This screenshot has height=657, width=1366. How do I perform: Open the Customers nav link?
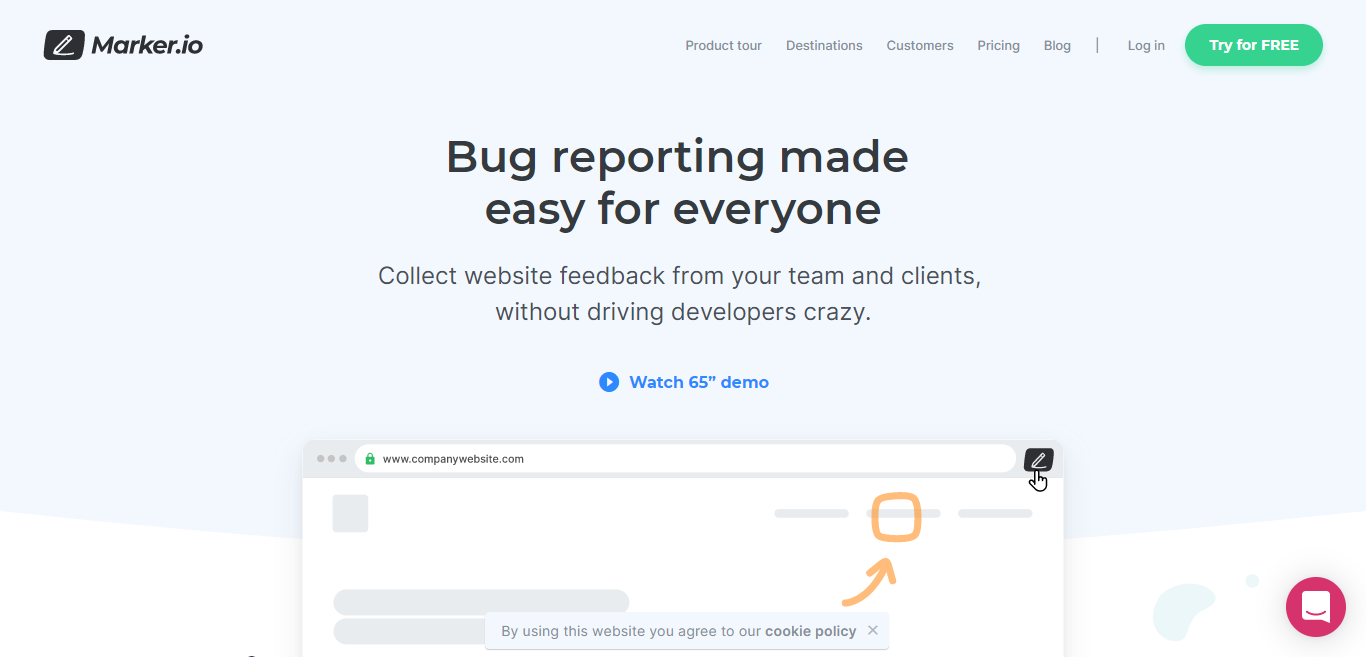(x=919, y=46)
